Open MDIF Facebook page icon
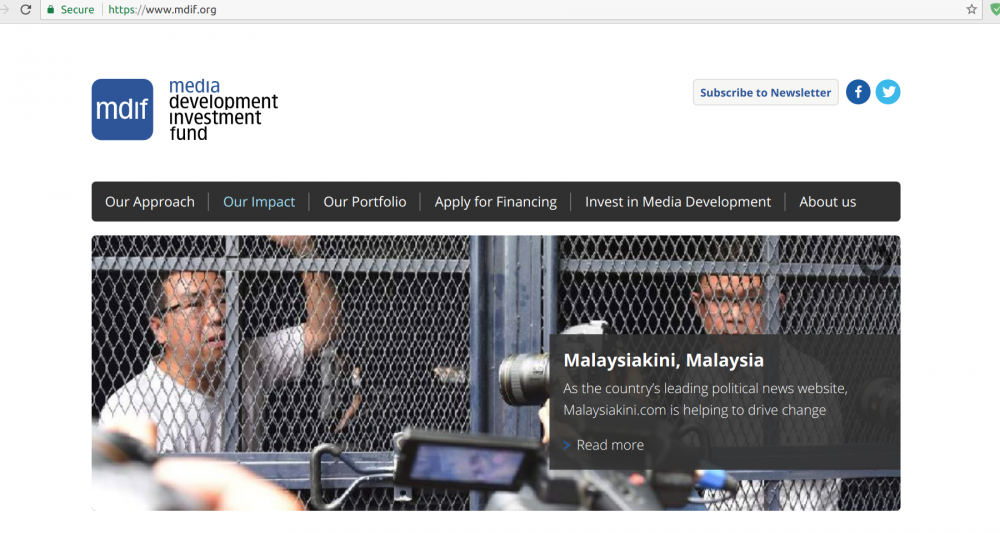The height and width of the screenshot is (533, 1000). pos(858,92)
